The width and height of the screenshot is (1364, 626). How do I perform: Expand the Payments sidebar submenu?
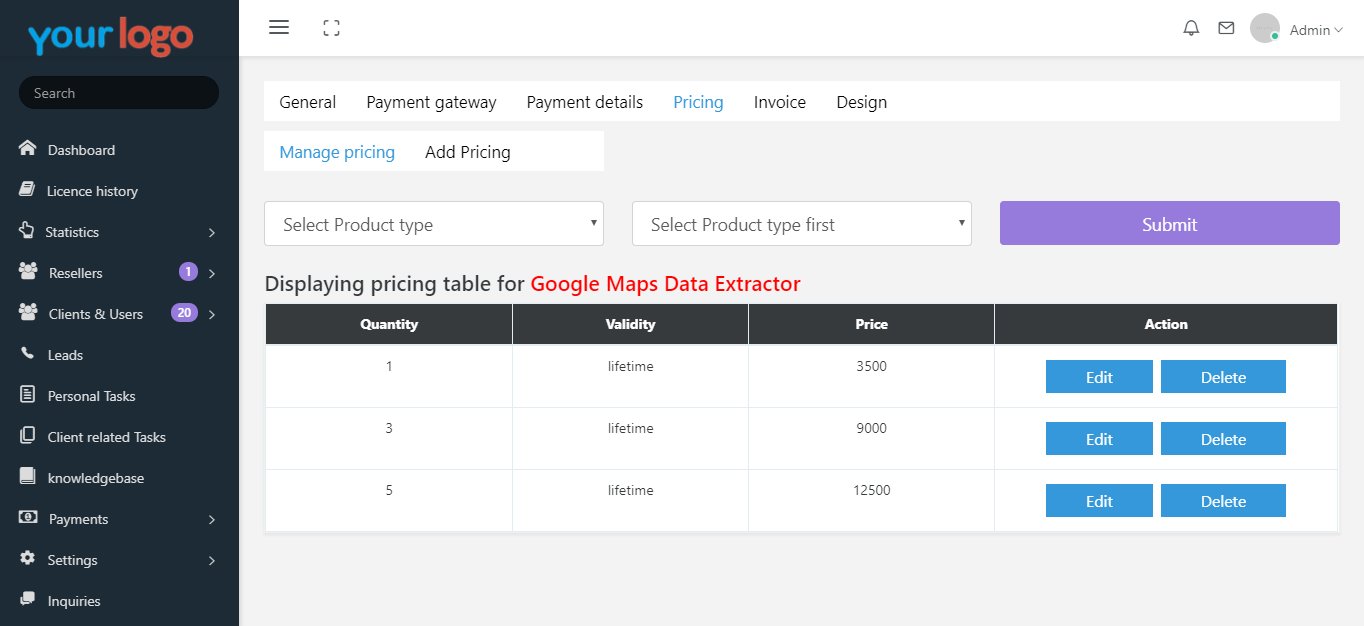pos(211,519)
